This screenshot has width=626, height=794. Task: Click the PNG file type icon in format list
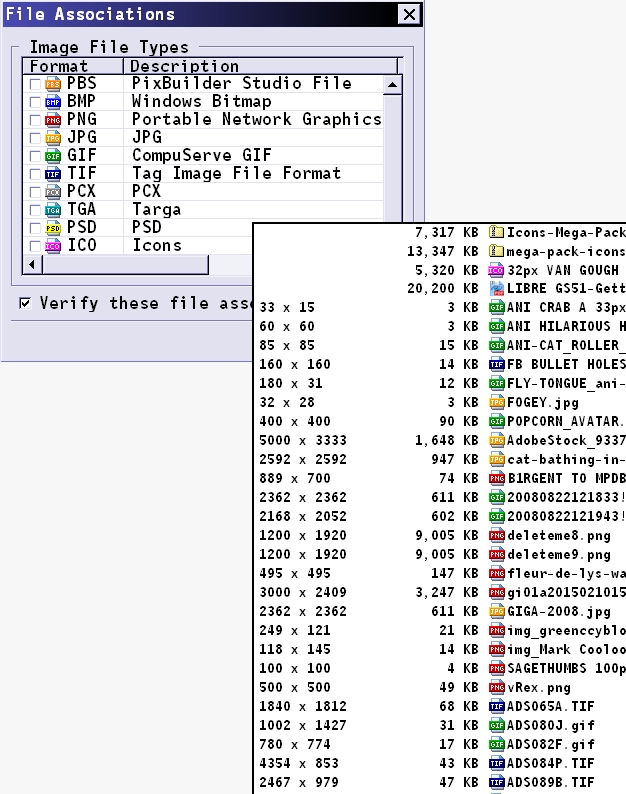(53, 120)
